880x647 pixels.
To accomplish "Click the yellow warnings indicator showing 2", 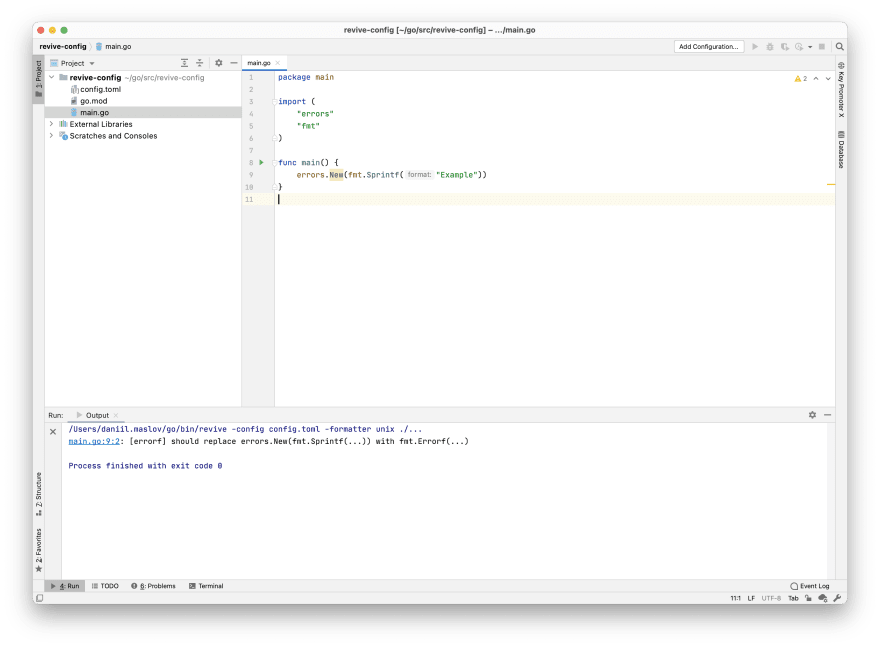I will (801, 79).
